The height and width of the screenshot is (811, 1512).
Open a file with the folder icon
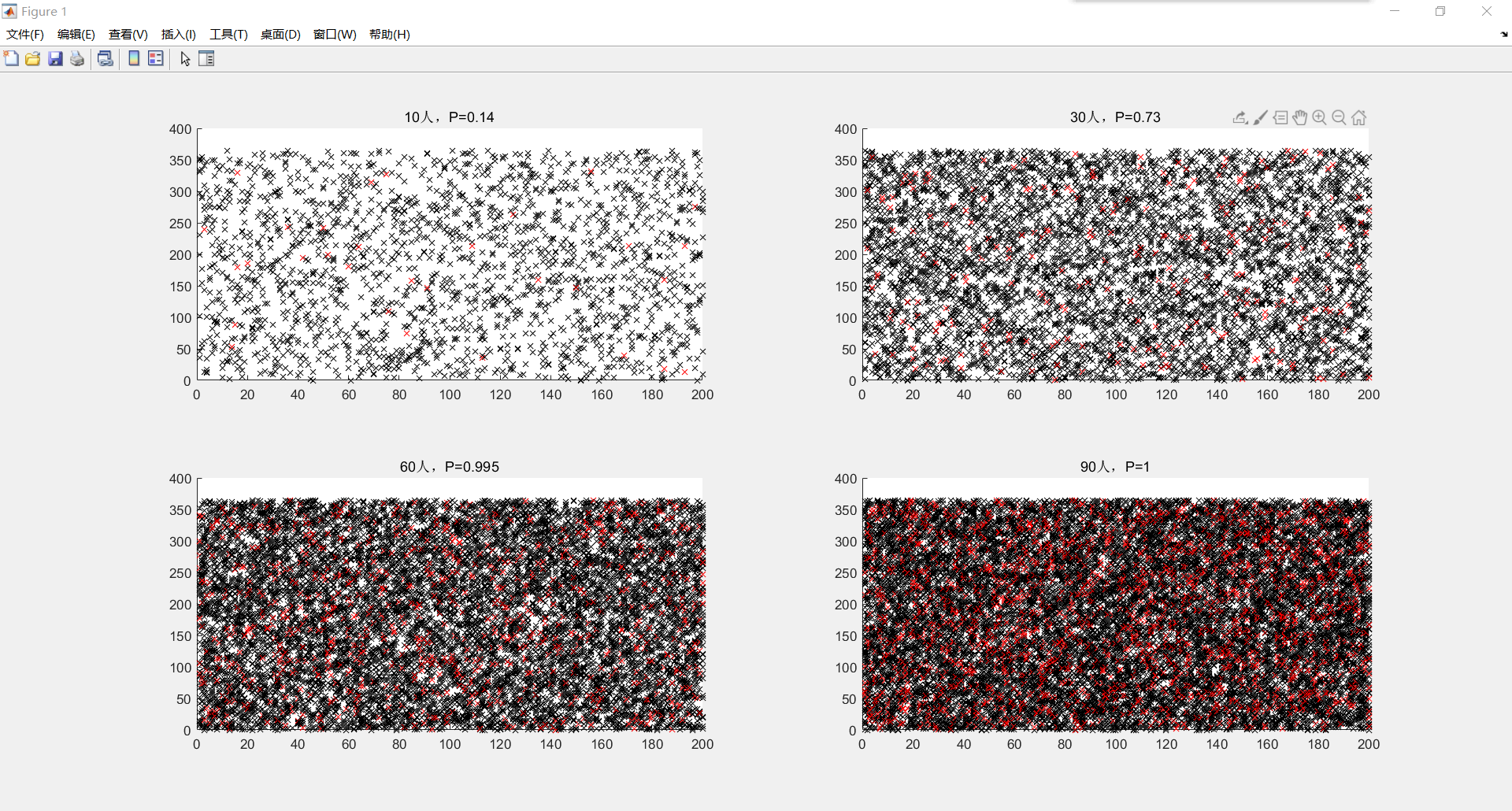(33, 59)
